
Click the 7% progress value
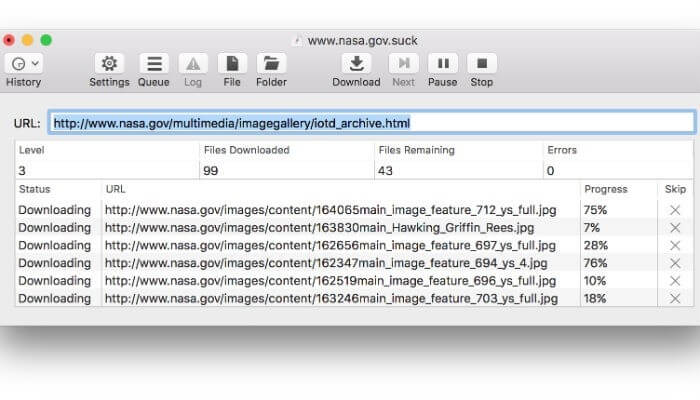pyautogui.click(x=592, y=228)
